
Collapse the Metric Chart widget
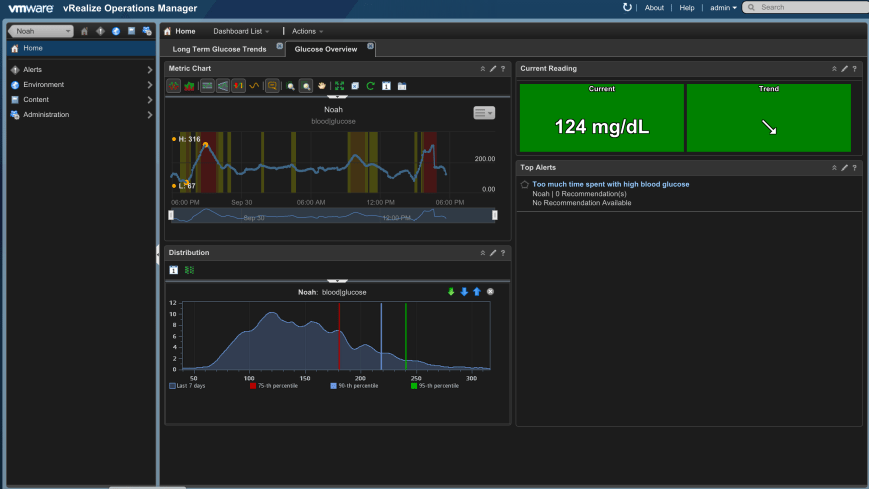(x=483, y=69)
